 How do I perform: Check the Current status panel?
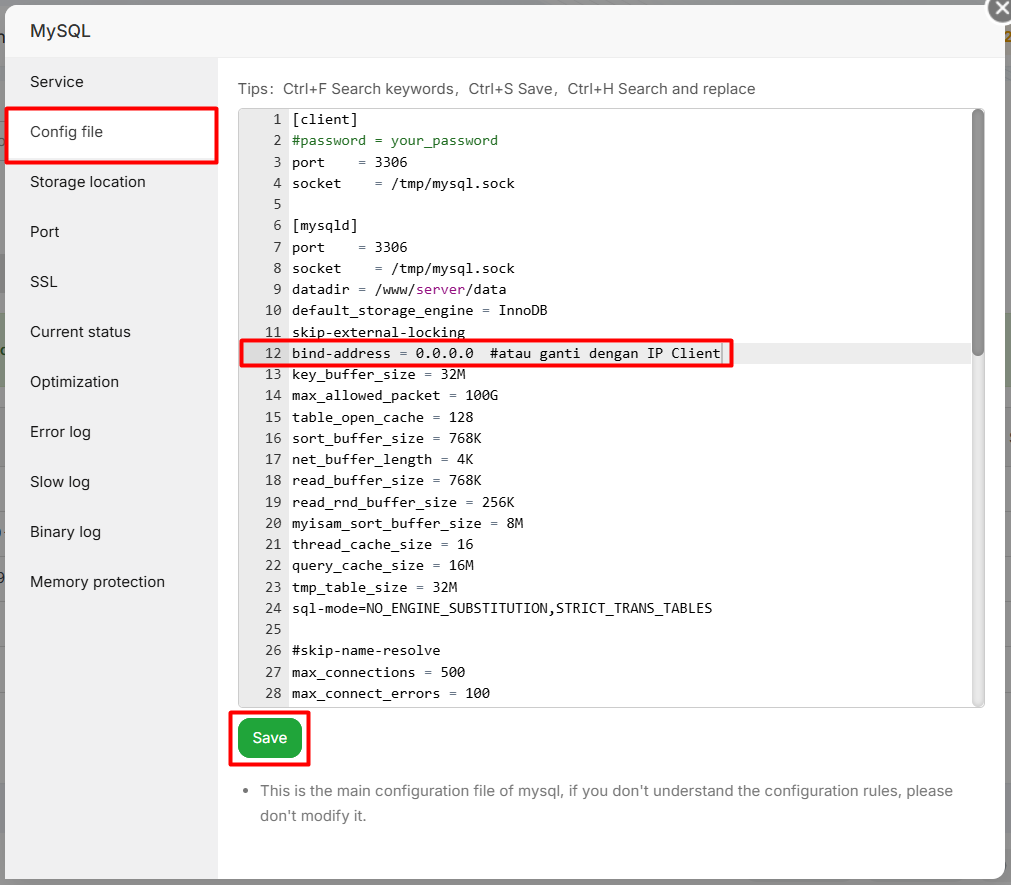tap(79, 331)
